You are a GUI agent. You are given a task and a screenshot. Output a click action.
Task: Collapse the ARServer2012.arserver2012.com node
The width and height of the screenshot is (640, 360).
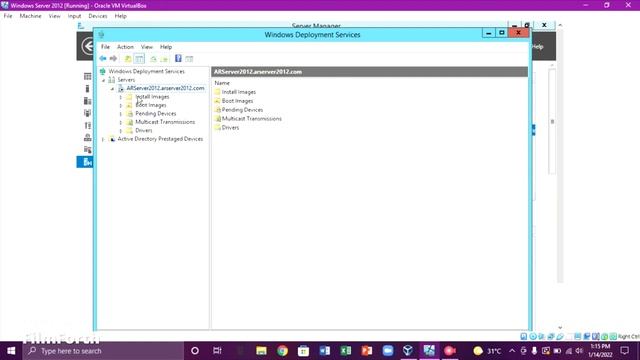[x=113, y=89]
